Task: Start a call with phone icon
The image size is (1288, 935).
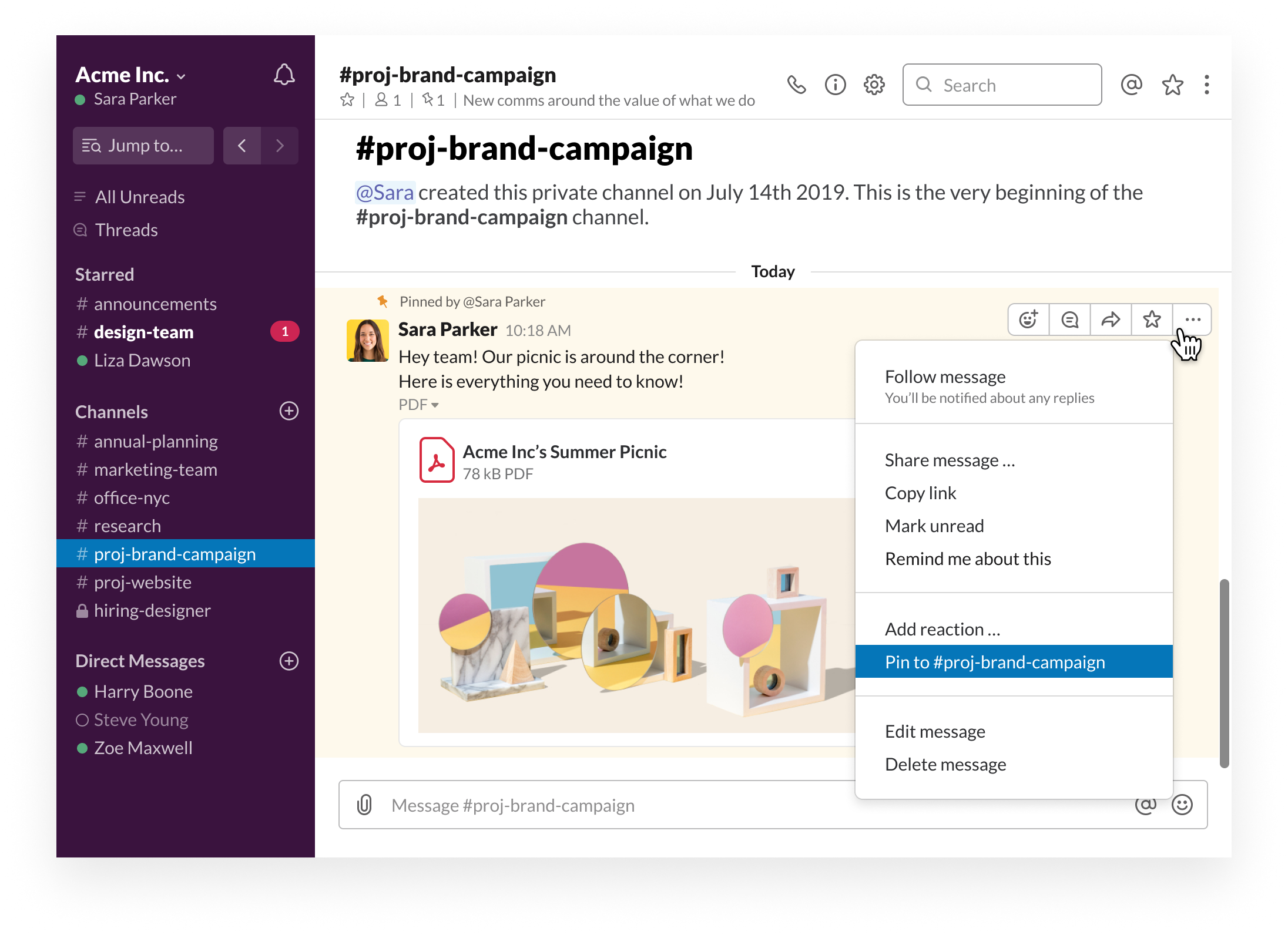Action: coord(796,85)
